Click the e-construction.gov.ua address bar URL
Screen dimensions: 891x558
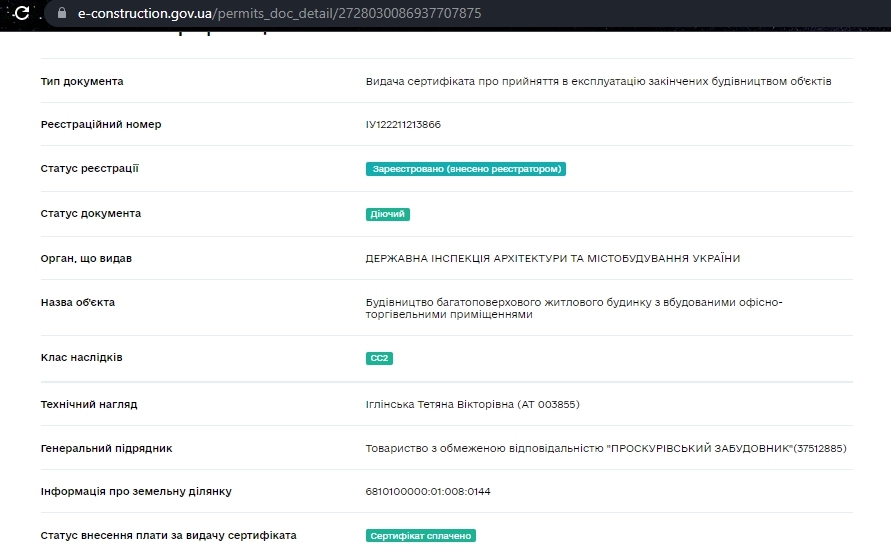coord(279,13)
